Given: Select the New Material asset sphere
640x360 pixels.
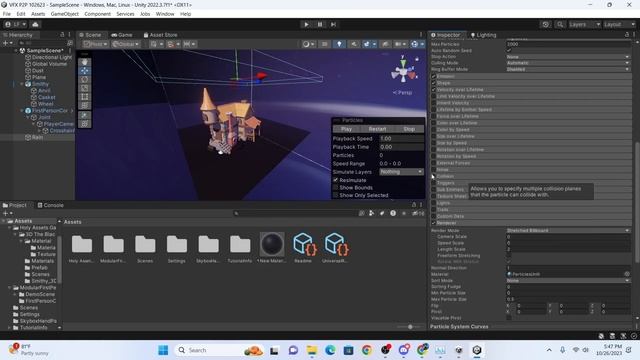Looking at the screenshot, I should coord(271,248).
